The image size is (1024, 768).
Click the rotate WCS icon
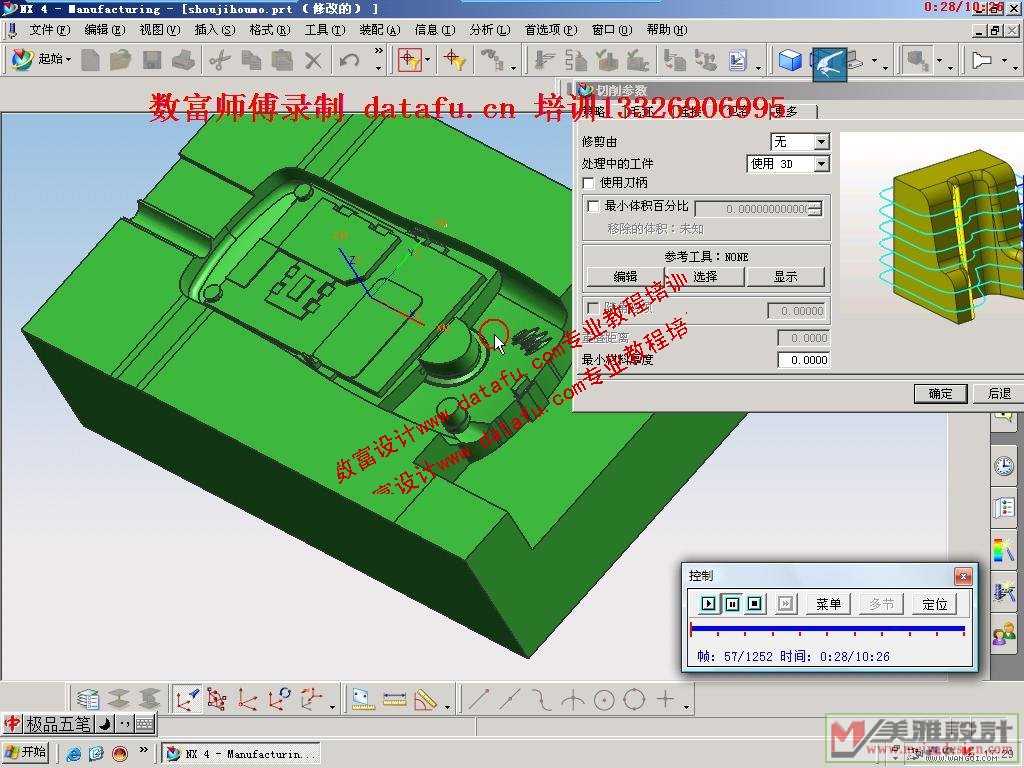click(280, 699)
